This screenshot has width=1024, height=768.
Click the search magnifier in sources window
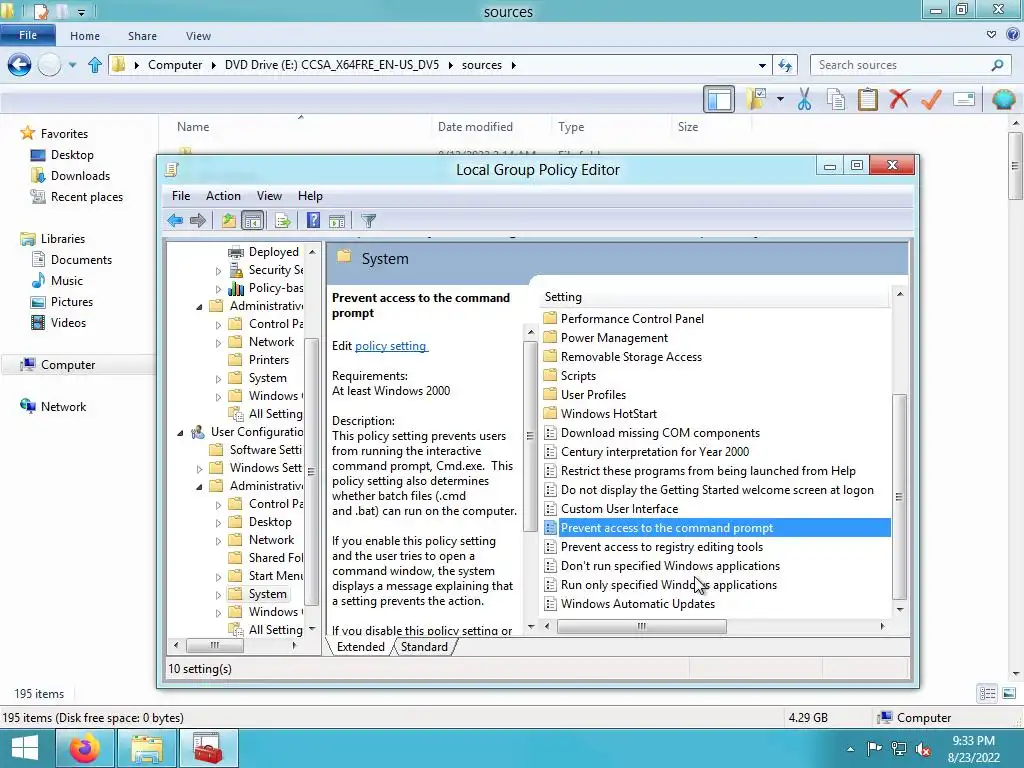[997, 65]
